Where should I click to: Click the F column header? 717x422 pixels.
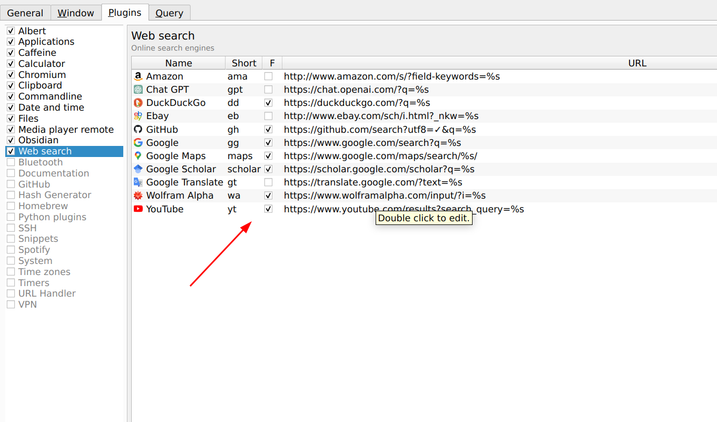coord(272,63)
